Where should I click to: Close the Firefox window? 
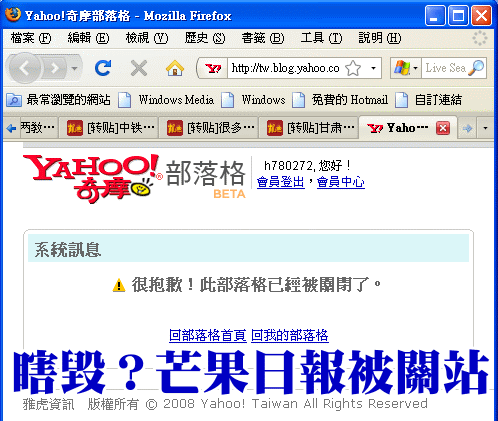pyautogui.click(x=481, y=15)
